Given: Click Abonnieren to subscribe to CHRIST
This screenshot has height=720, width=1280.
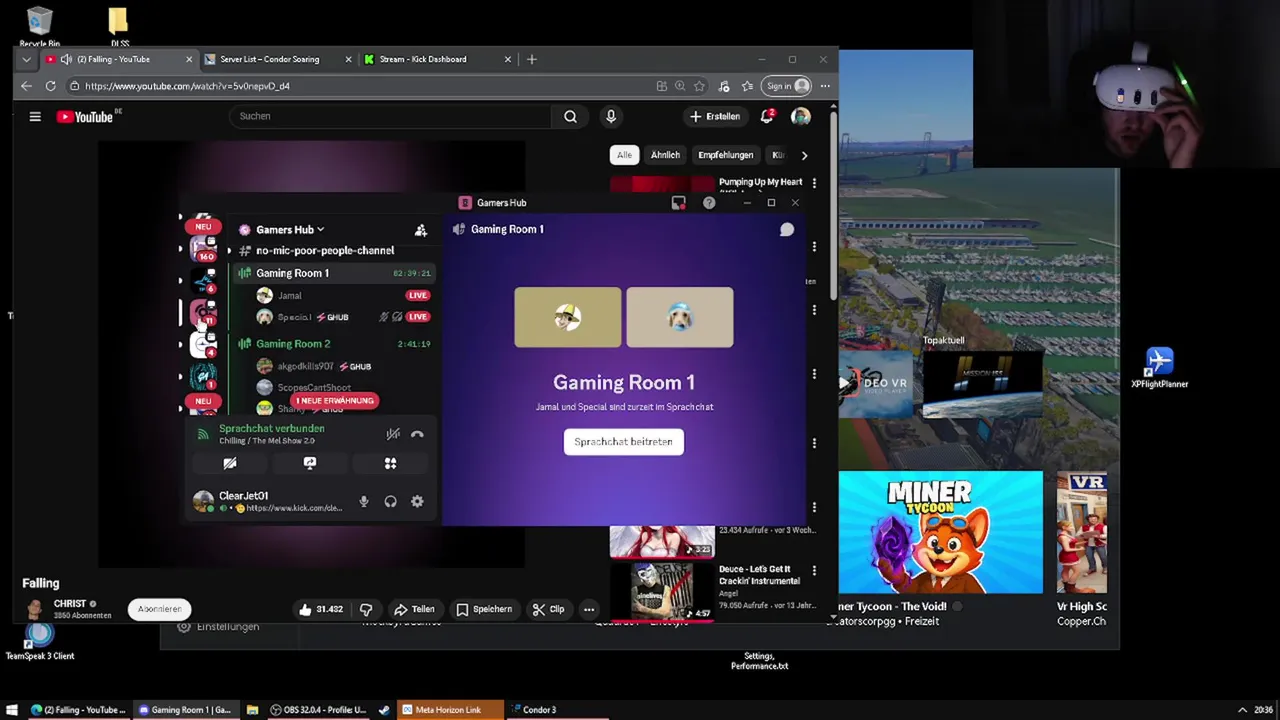Looking at the screenshot, I should [x=160, y=609].
